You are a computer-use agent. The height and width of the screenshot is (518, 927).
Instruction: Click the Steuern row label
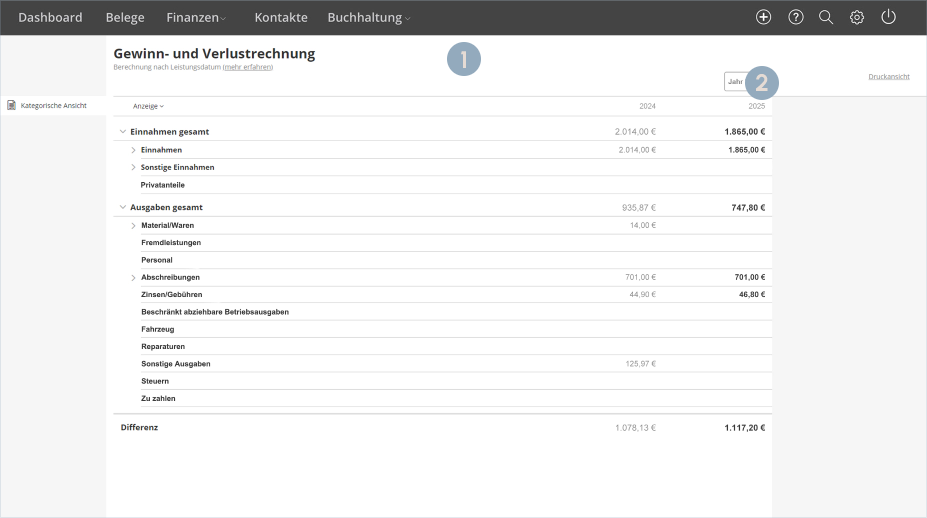[155, 381]
